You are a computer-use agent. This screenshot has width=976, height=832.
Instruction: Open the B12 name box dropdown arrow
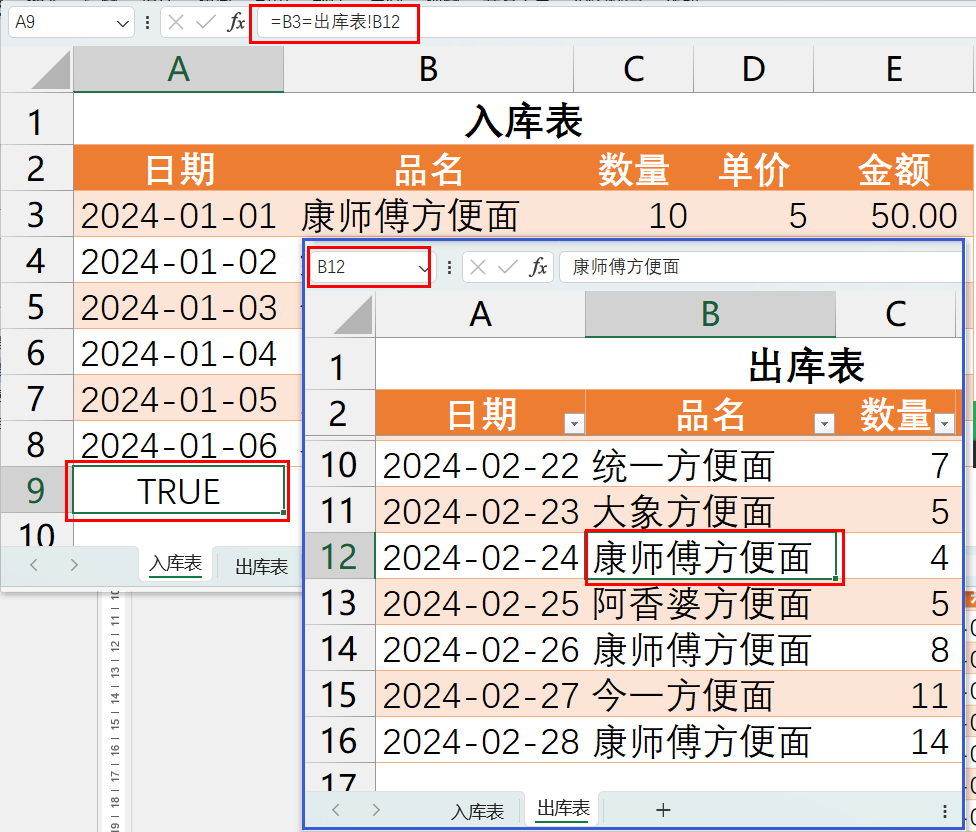pyautogui.click(x=423, y=267)
